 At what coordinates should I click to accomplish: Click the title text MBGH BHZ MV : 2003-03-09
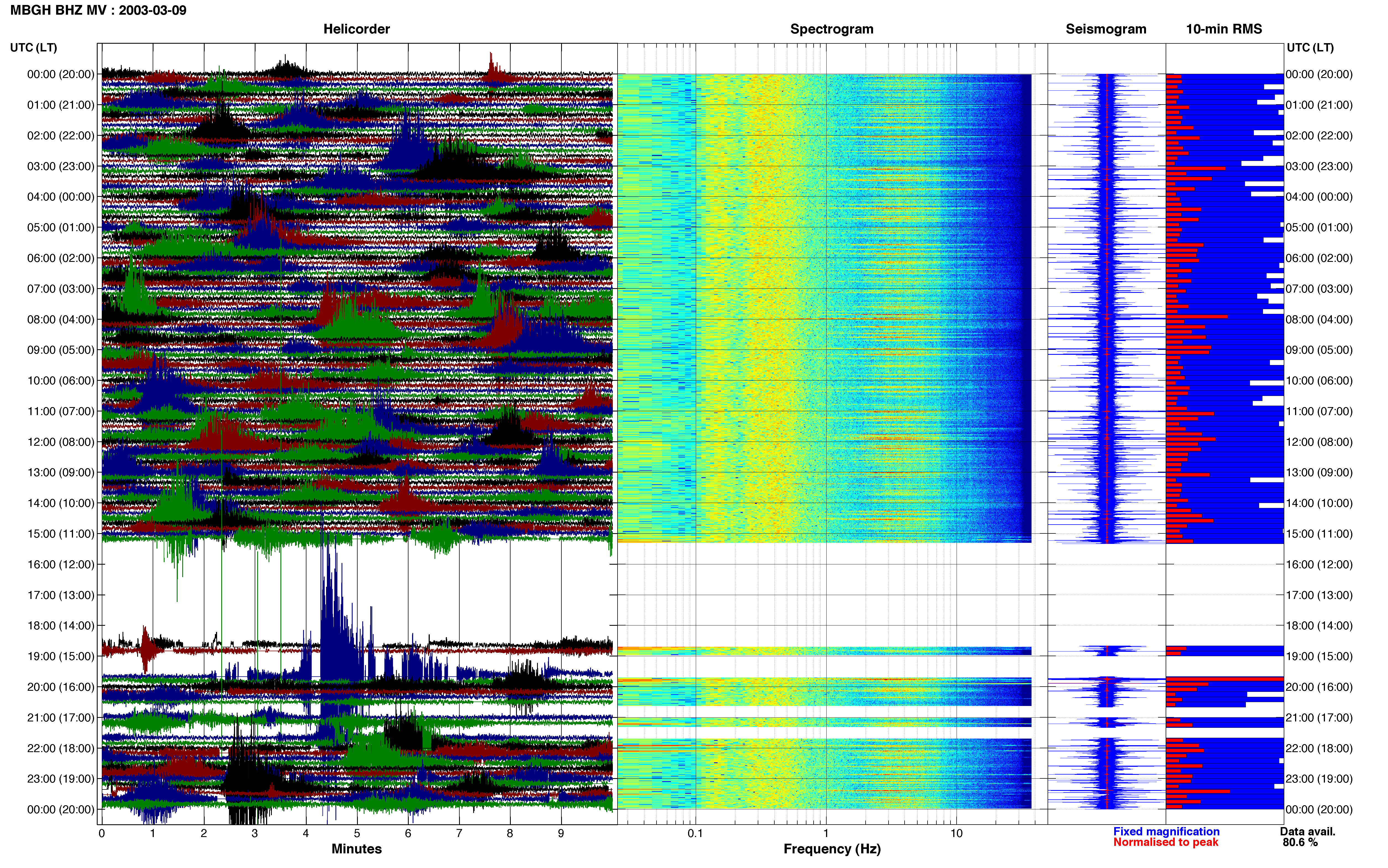coord(98,10)
